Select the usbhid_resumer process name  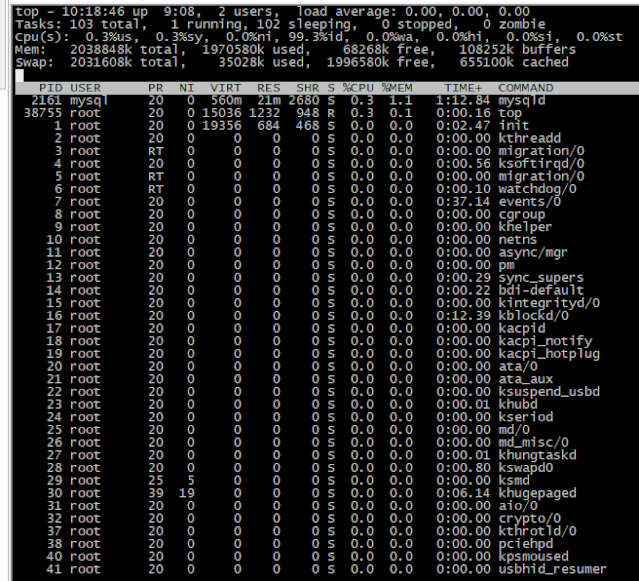pyautogui.click(x=552, y=569)
